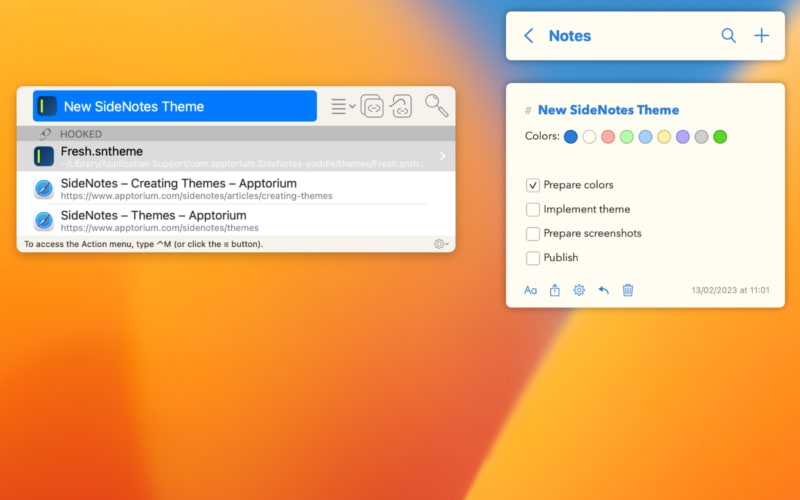Check the Prepare screenshots checkbox
This screenshot has width=800, height=500.
click(533, 234)
